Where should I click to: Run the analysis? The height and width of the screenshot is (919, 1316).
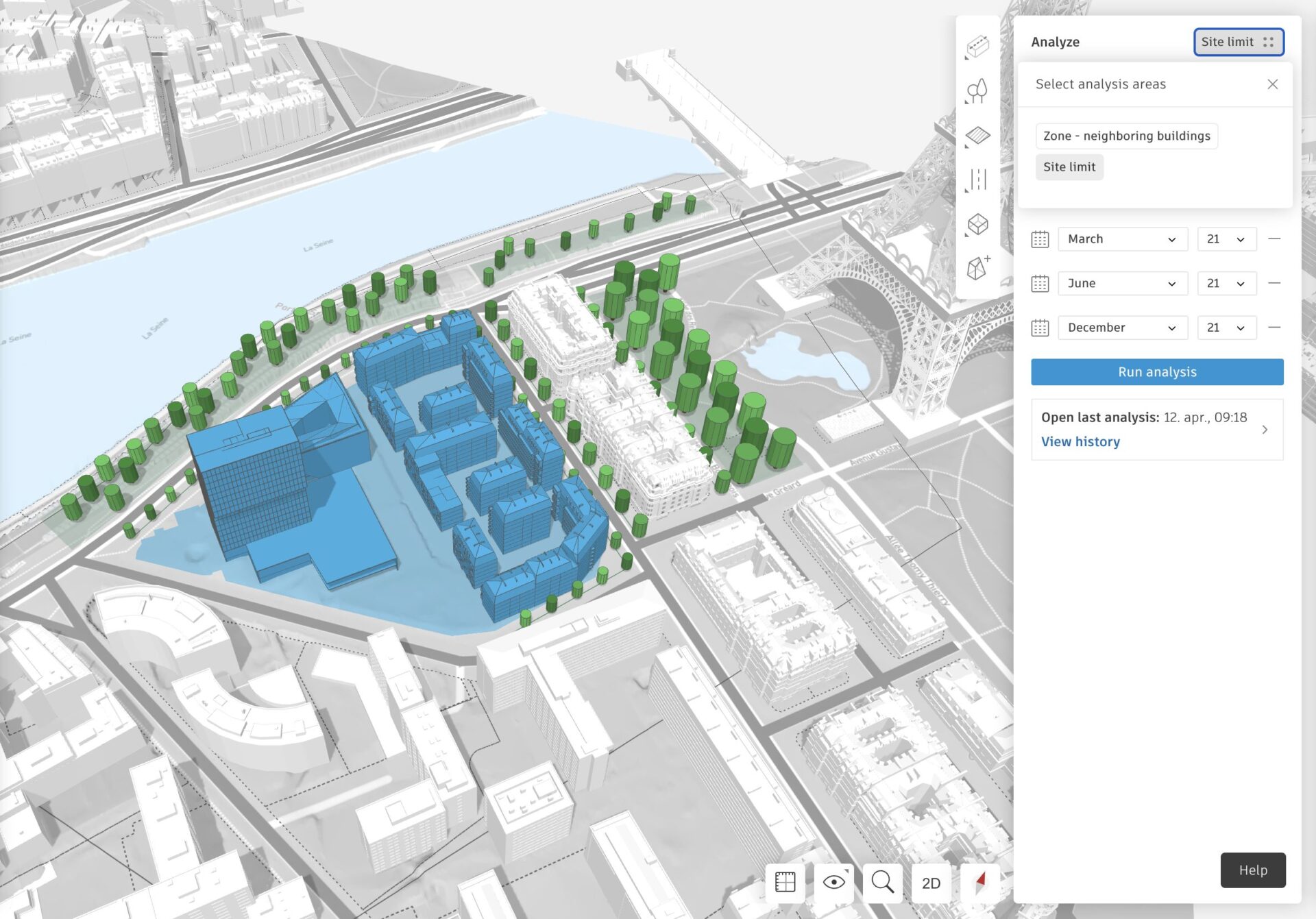pyautogui.click(x=1156, y=371)
